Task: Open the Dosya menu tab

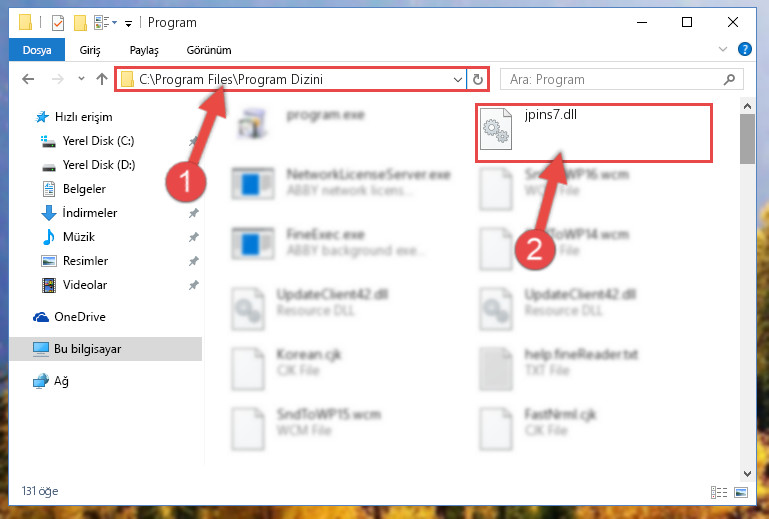Action: click(x=37, y=50)
